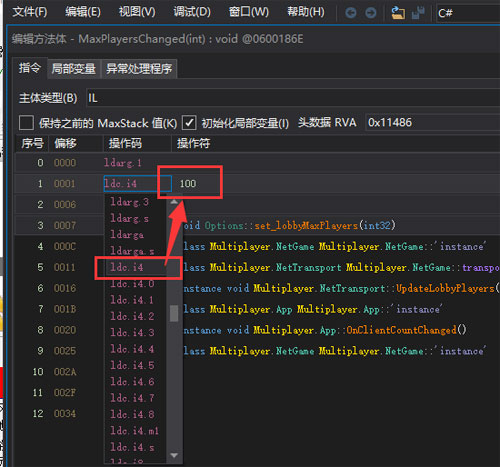Select ldarg.1 opcode in row 0
This screenshot has width=500, height=467.
[123, 163]
